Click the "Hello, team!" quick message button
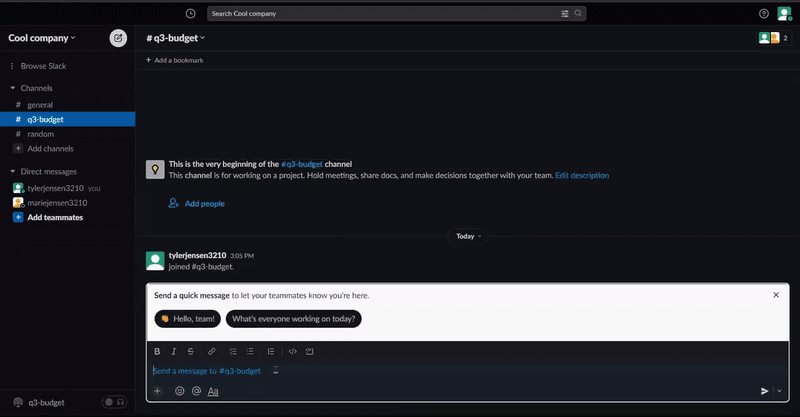This screenshot has height=417, width=800. click(187, 319)
